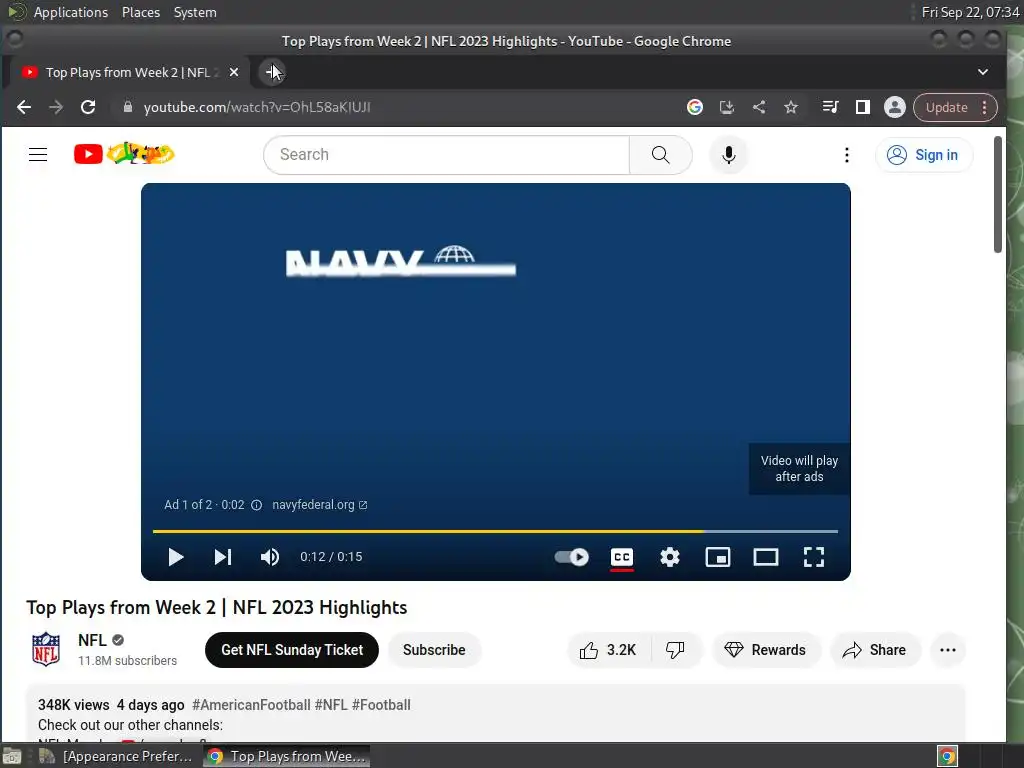
Task: Open the Places menu
Action: coord(141,12)
